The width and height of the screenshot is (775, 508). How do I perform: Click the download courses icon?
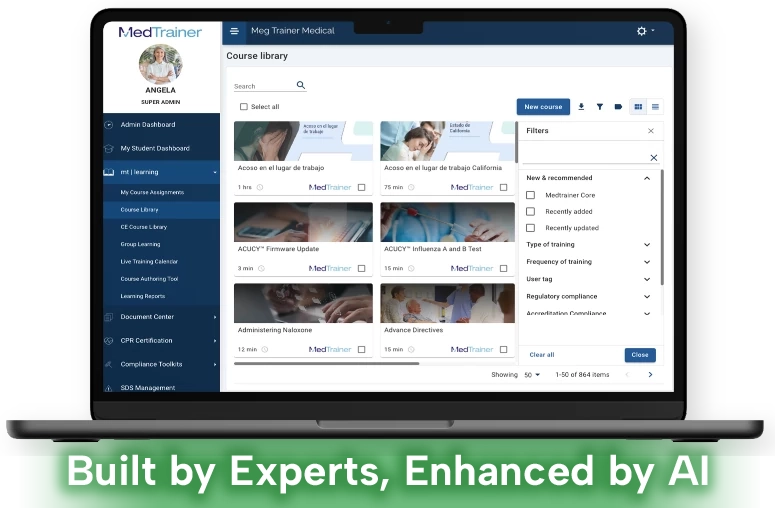coord(582,107)
